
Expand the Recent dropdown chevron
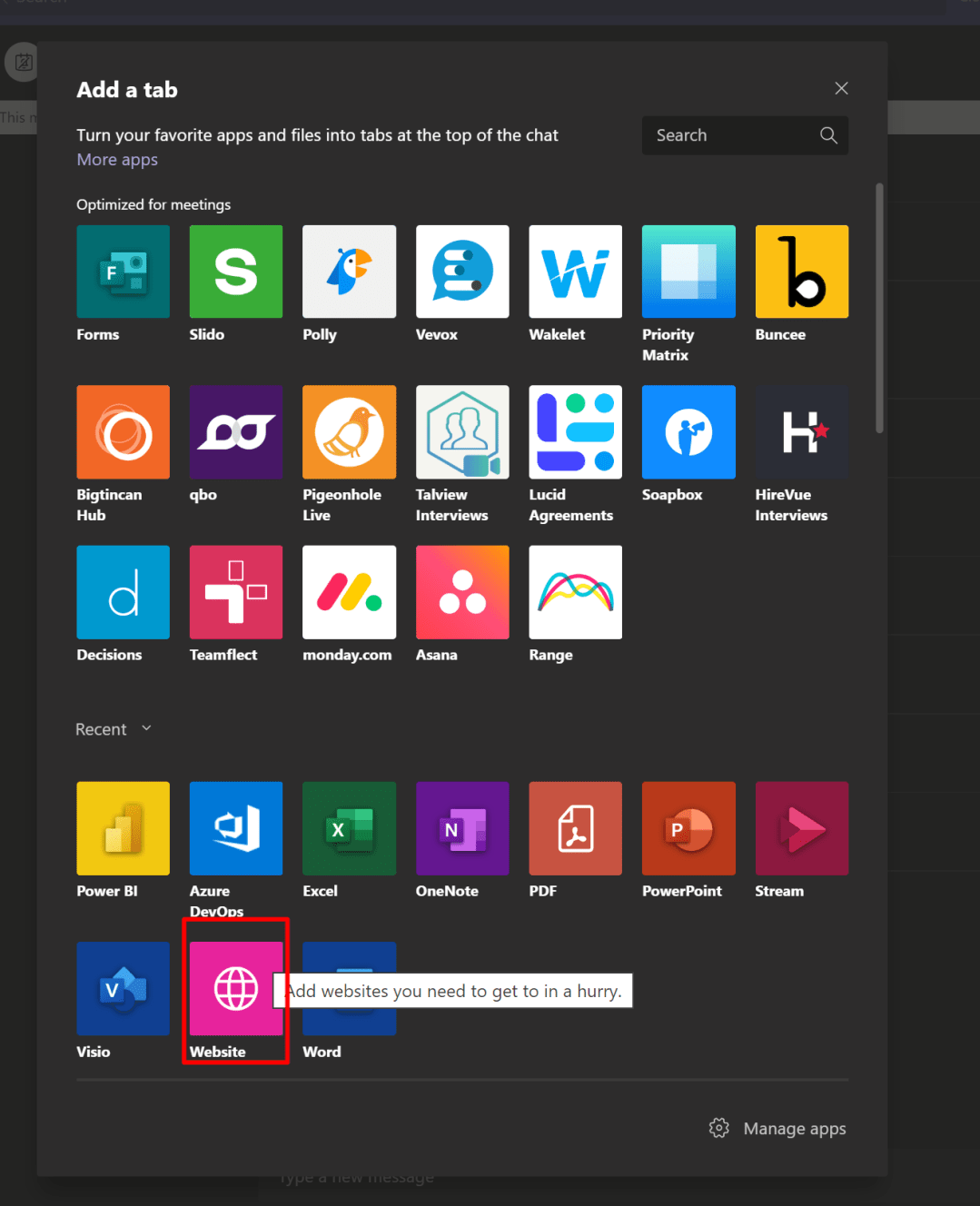coord(146,728)
